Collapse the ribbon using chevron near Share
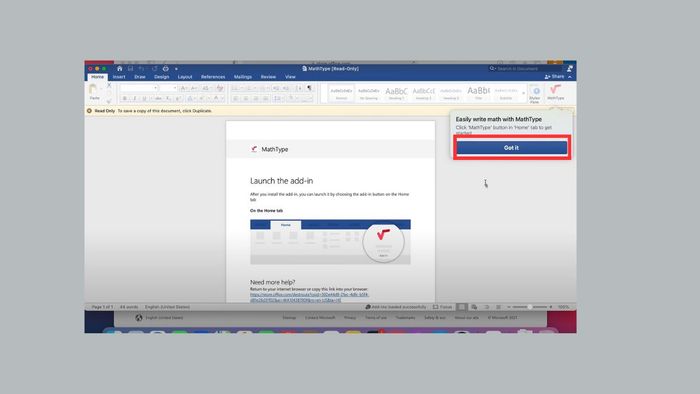700x394 pixels. [570, 77]
